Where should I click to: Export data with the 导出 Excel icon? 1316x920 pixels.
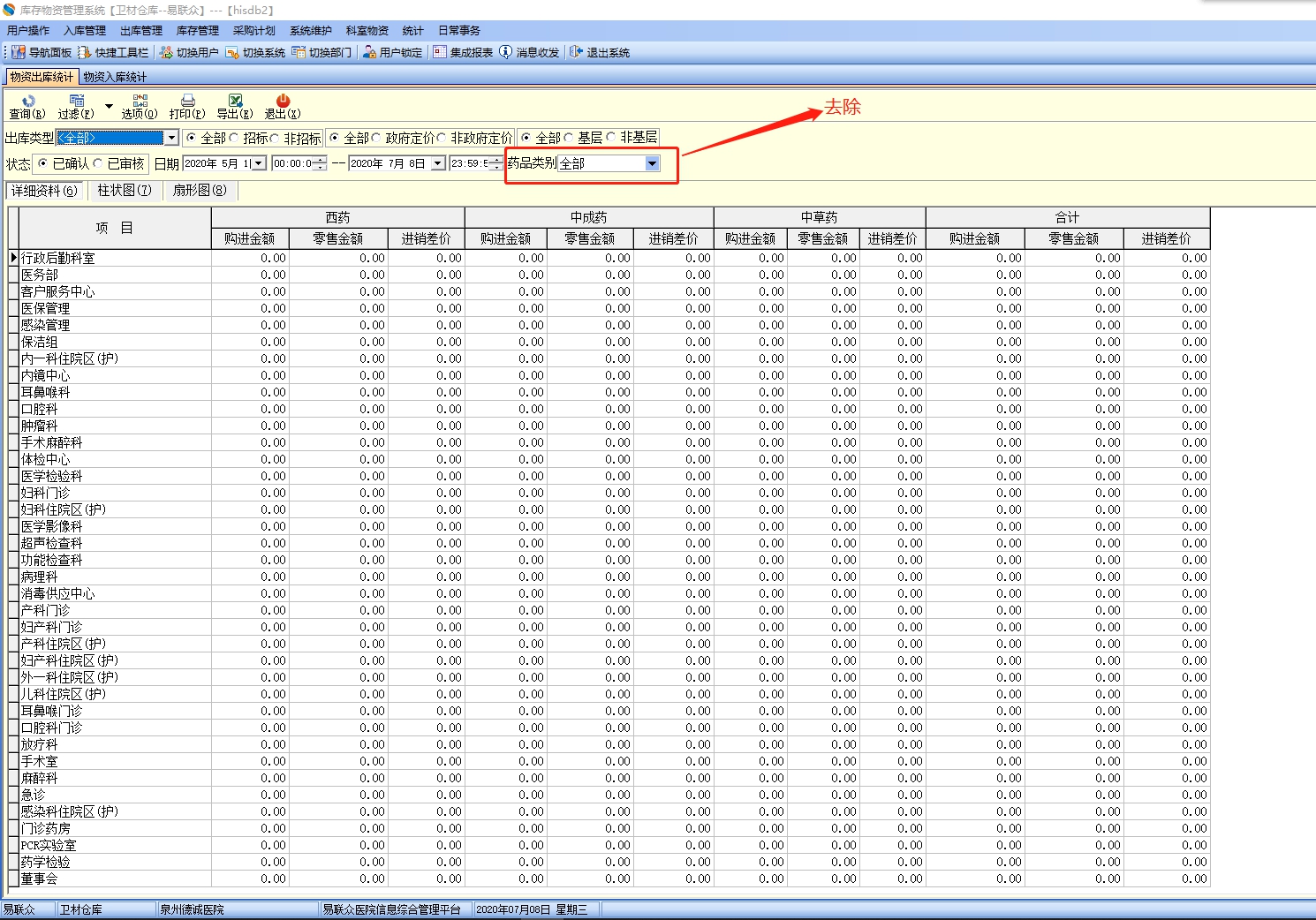(235, 102)
